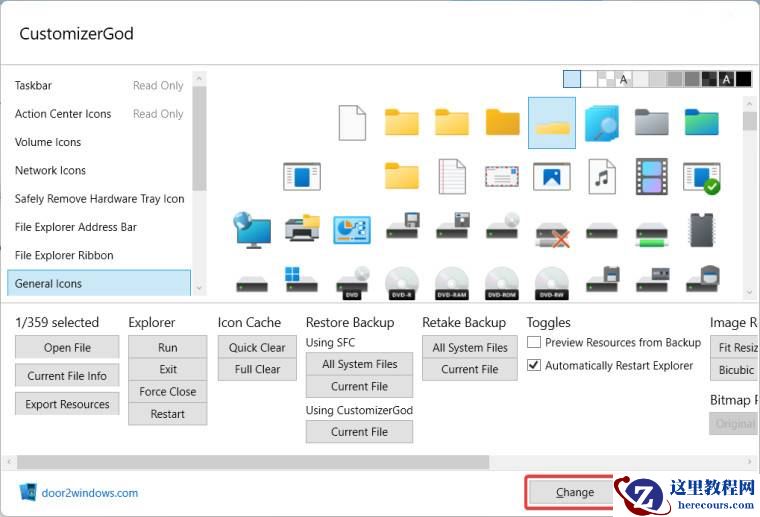Click the Open File button
Image resolution: width=760 pixels, height=517 pixels.
(67, 347)
